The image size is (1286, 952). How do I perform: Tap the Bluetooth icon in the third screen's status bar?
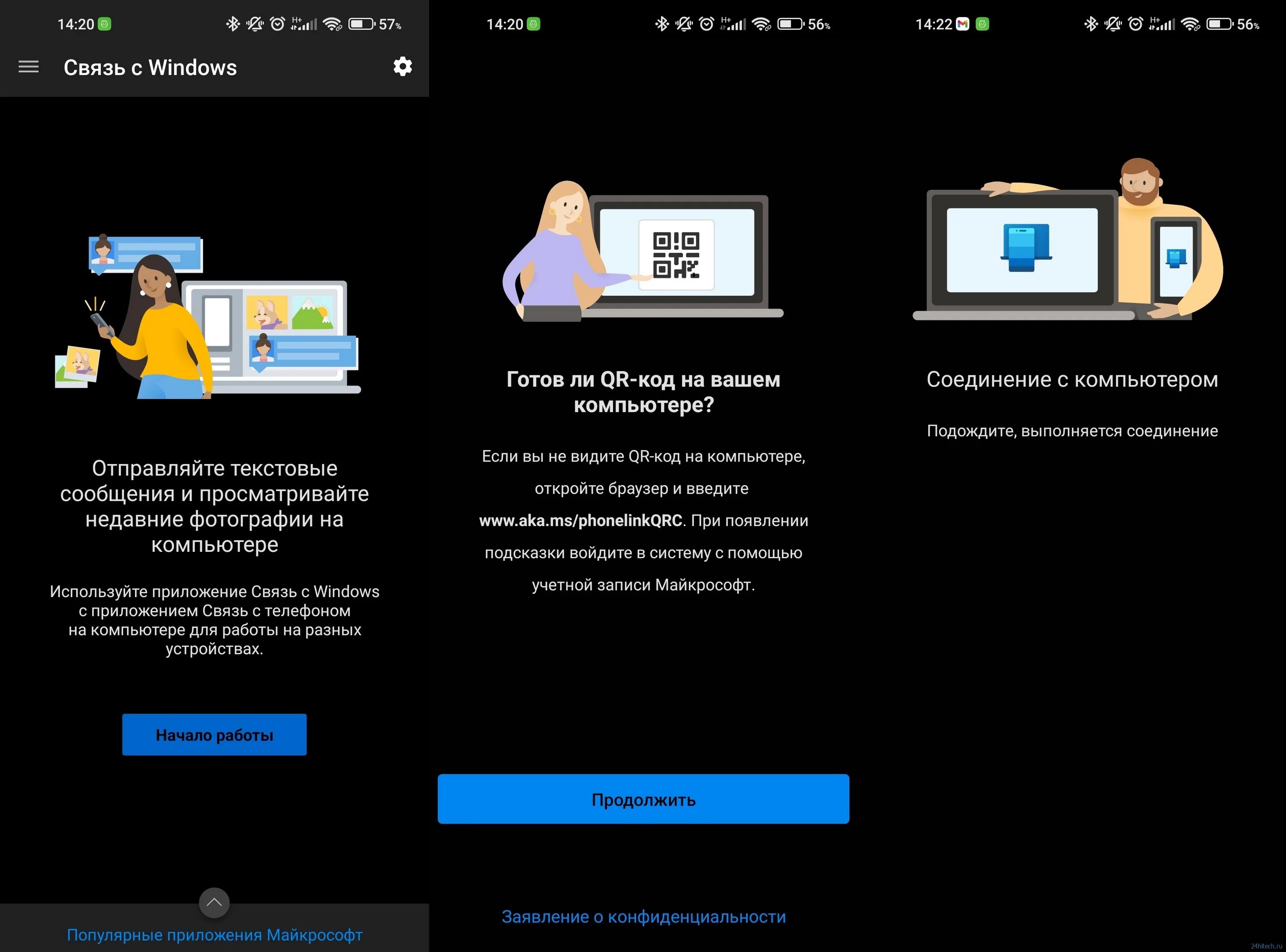point(1091,24)
